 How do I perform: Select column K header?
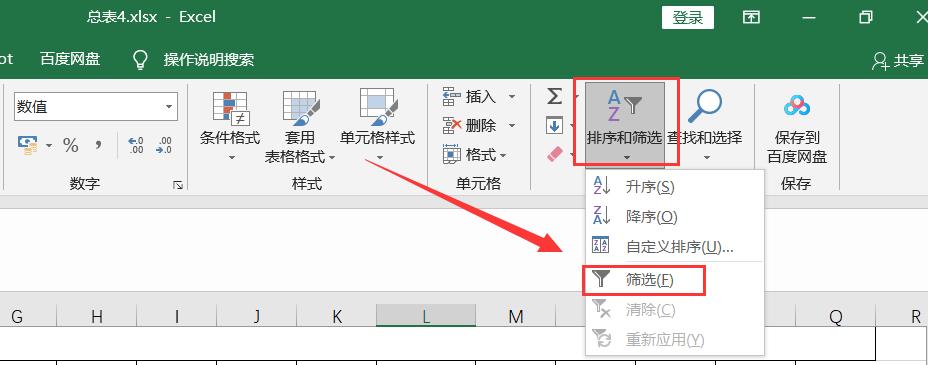[336, 317]
